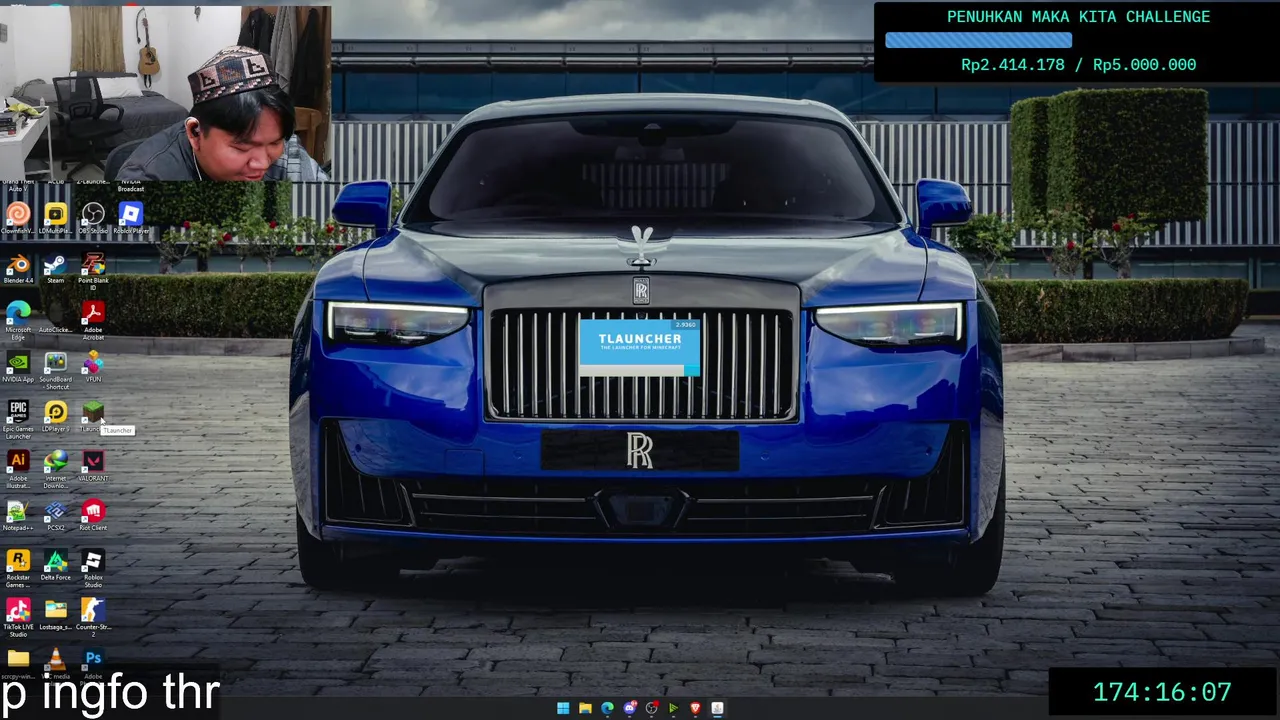The height and width of the screenshot is (720, 1280).
Task: Select the Adobe Photoshop desktop icon
Action: 93,659
